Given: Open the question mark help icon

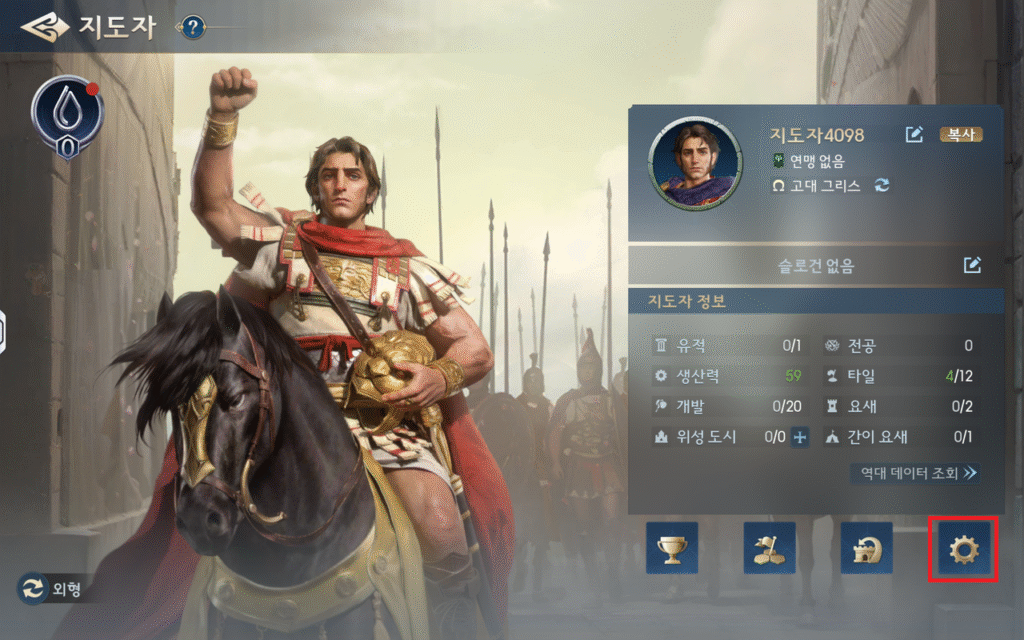Looking at the screenshot, I should click(193, 27).
